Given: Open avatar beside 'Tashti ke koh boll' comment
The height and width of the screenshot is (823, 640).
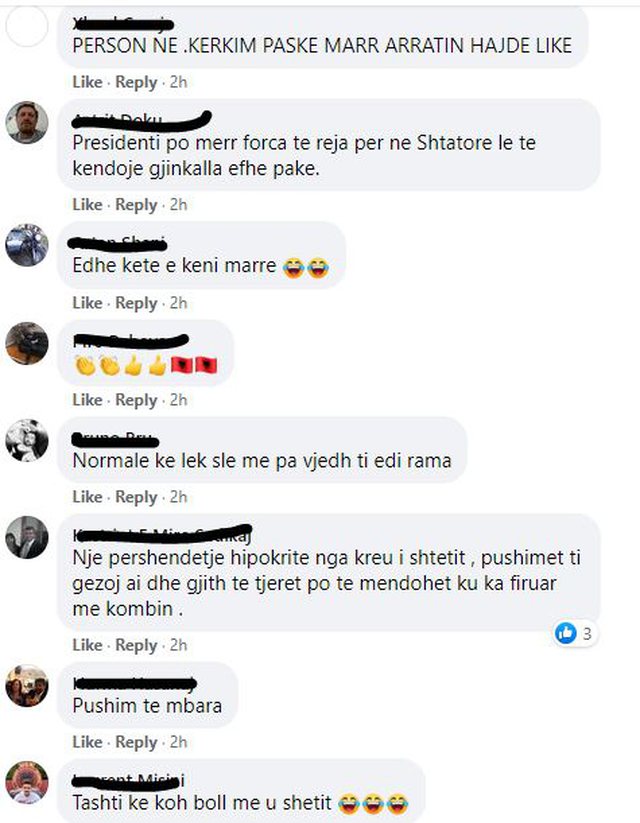Looking at the screenshot, I should tap(27, 782).
